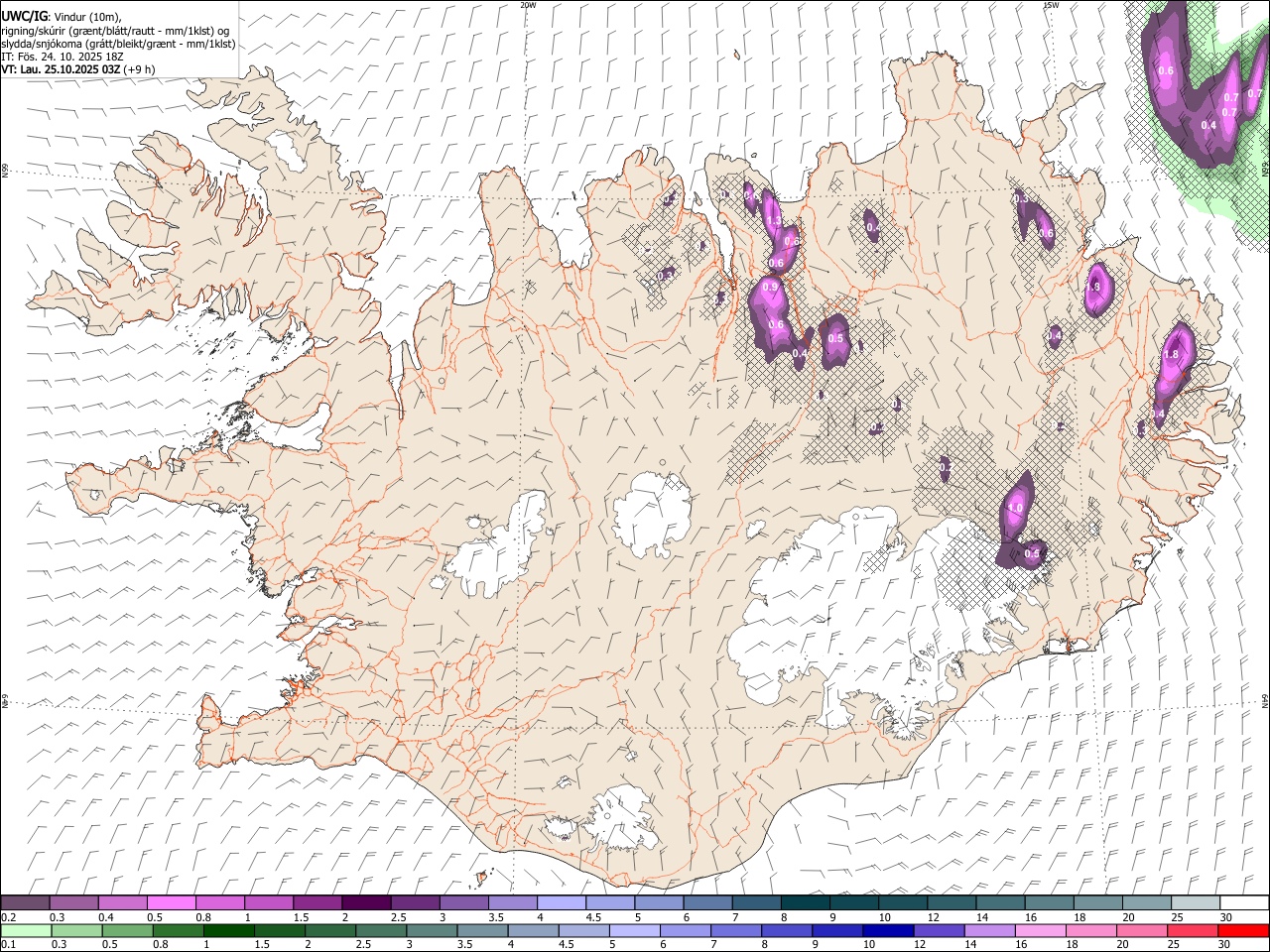Pick darkest green swatch between 1 and 1.5, lower legend
This screenshot has height=952, width=1270.
(x=229, y=930)
